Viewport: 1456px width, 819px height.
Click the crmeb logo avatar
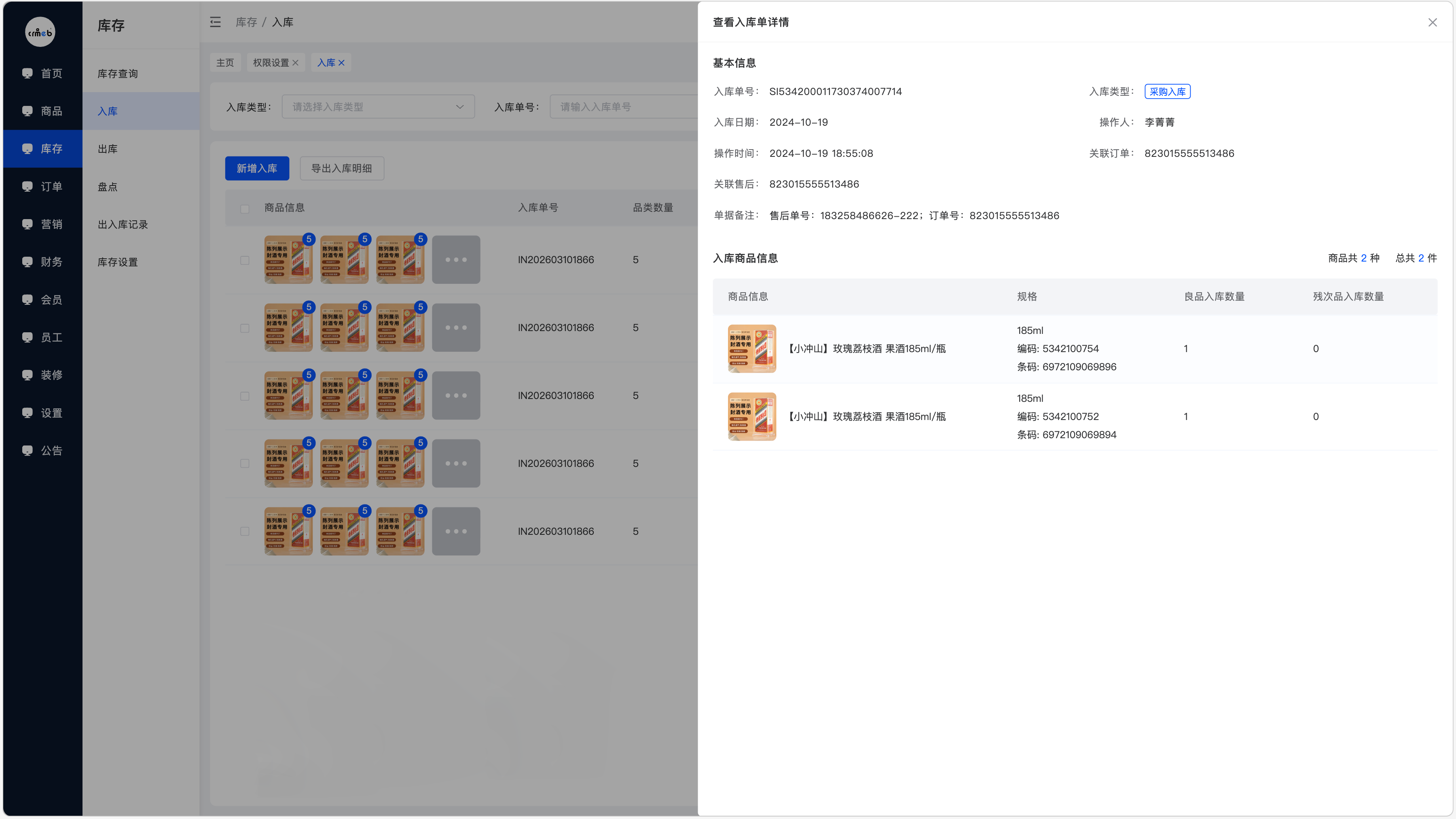click(40, 32)
